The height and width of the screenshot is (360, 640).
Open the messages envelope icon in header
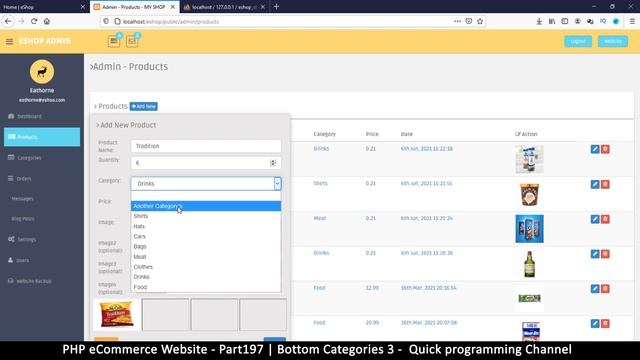(132, 41)
